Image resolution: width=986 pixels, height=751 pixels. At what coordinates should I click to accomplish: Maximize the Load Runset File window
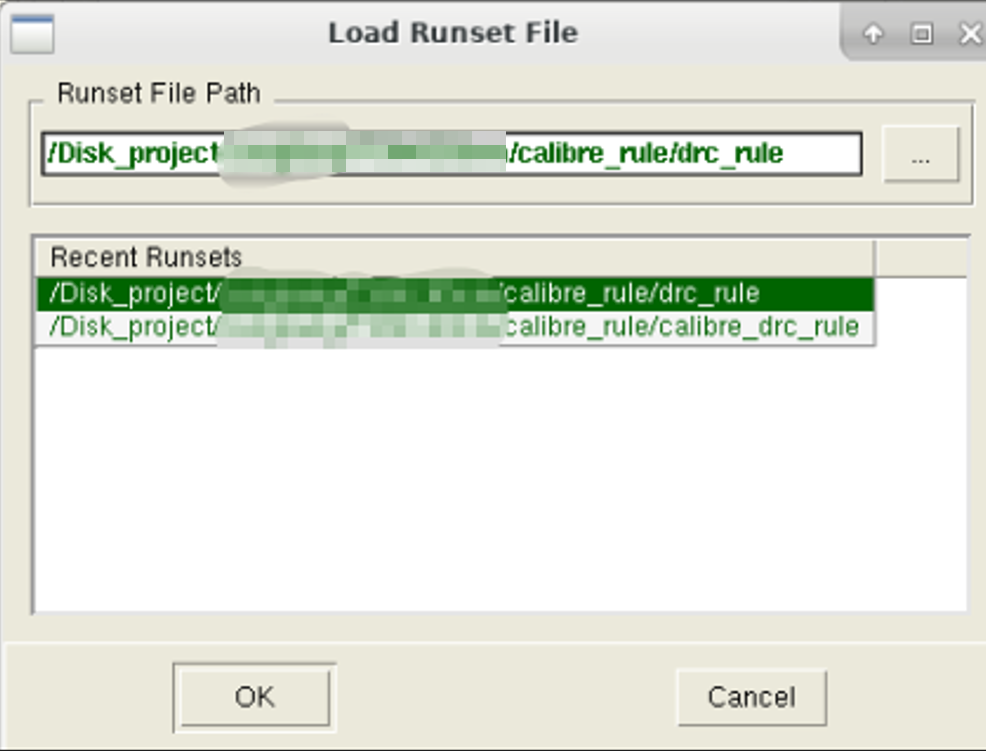922,33
